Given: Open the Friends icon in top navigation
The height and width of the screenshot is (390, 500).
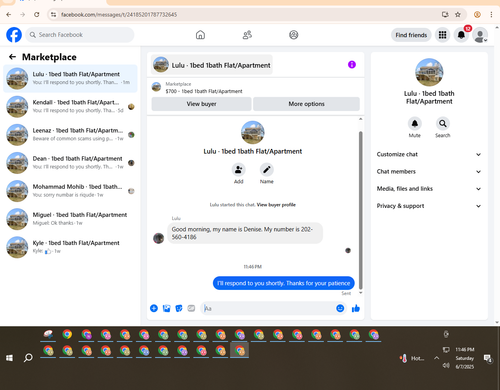Looking at the screenshot, I should pos(247,35).
